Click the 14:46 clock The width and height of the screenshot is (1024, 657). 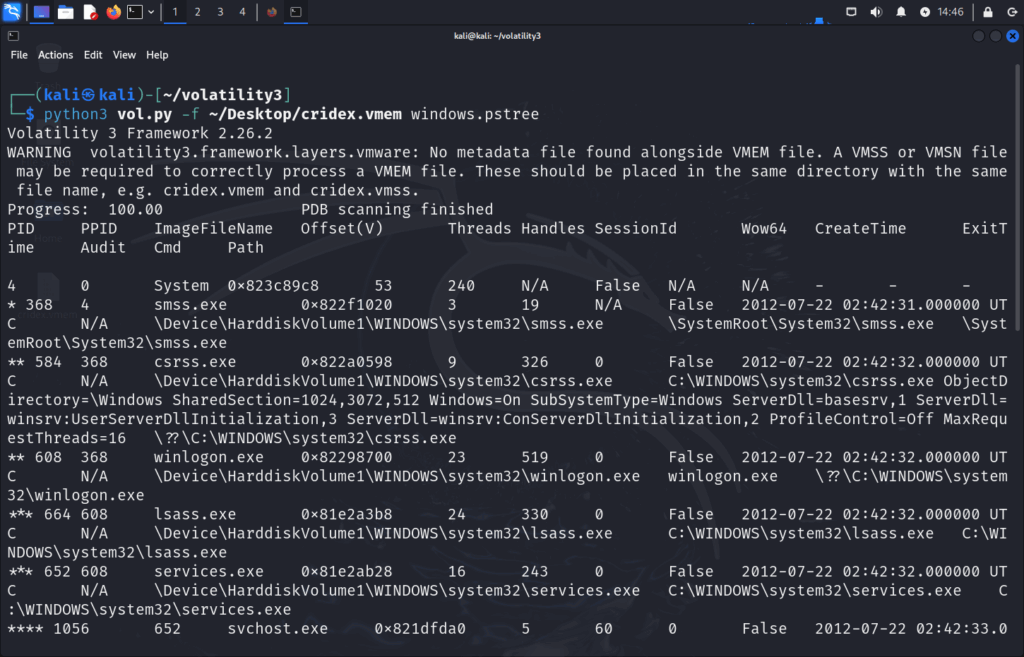tap(950, 12)
